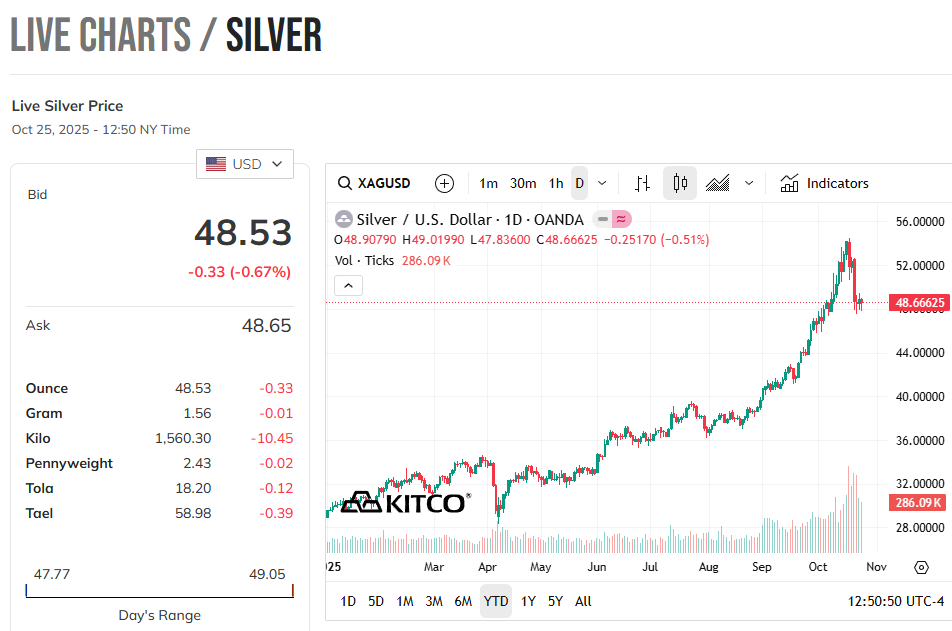The image size is (952, 631).
Task: Select the 1h interval button
Action: tap(556, 184)
